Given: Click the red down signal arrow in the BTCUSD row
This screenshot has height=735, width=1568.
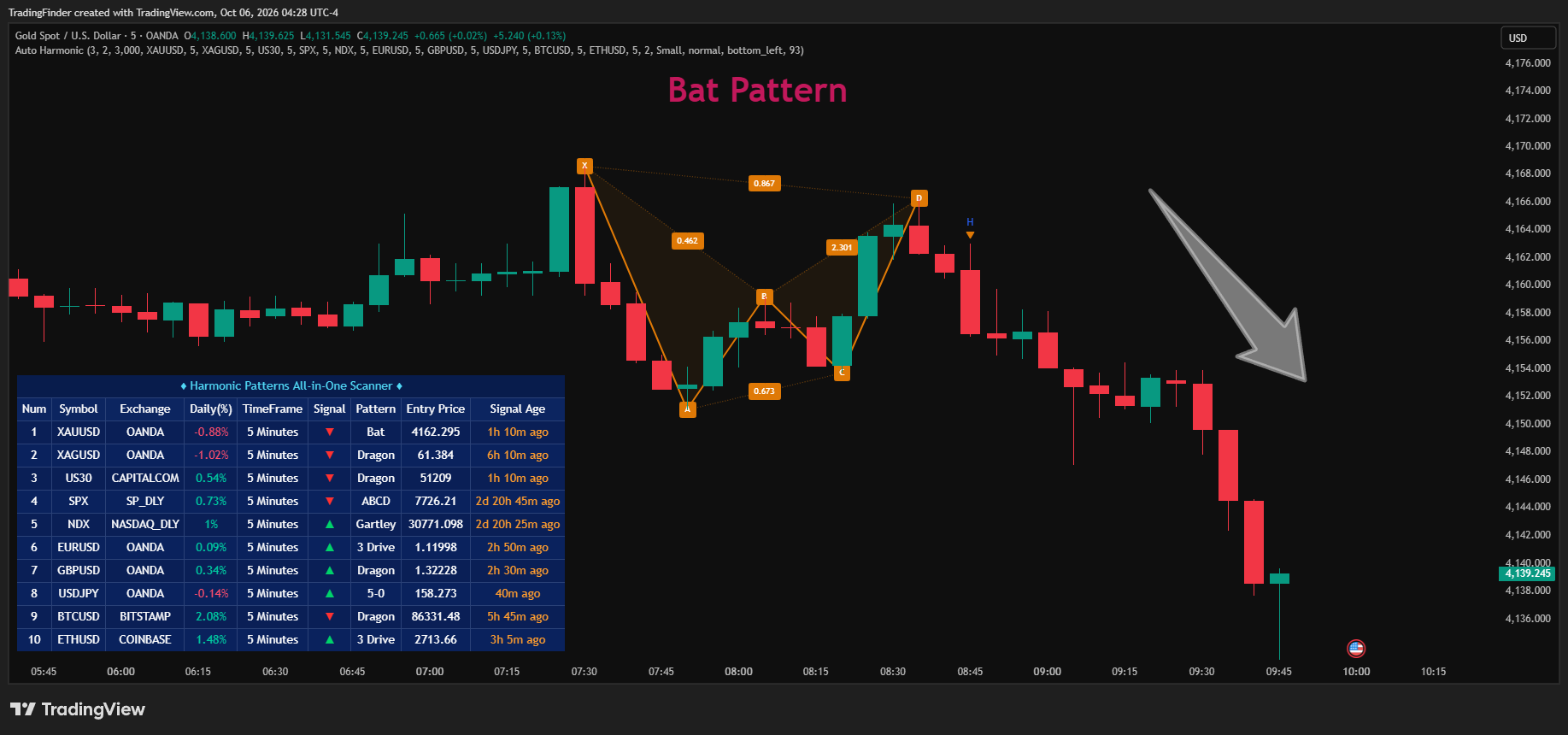Looking at the screenshot, I should [x=330, y=617].
